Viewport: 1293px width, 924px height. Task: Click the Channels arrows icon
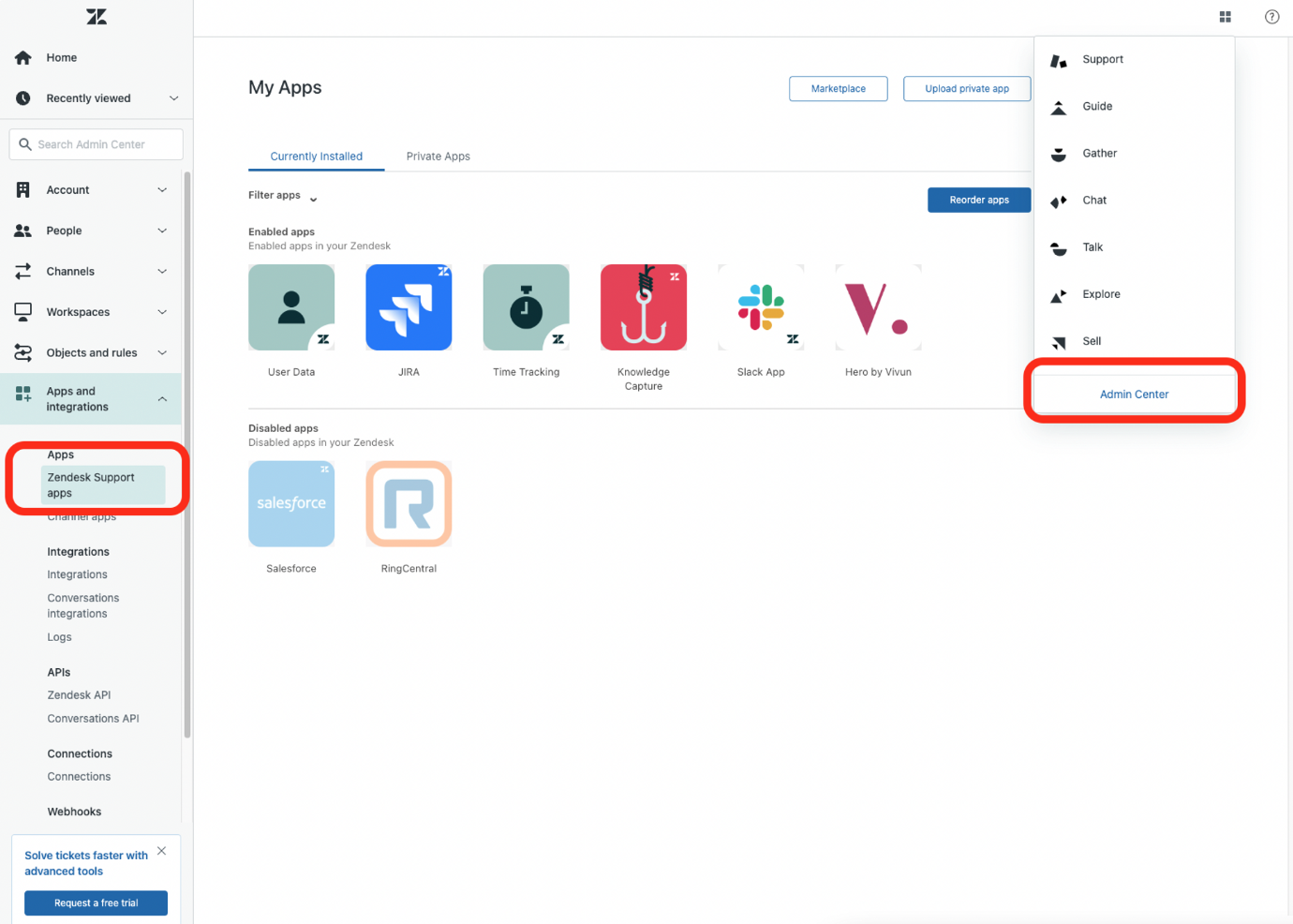(23, 272)
